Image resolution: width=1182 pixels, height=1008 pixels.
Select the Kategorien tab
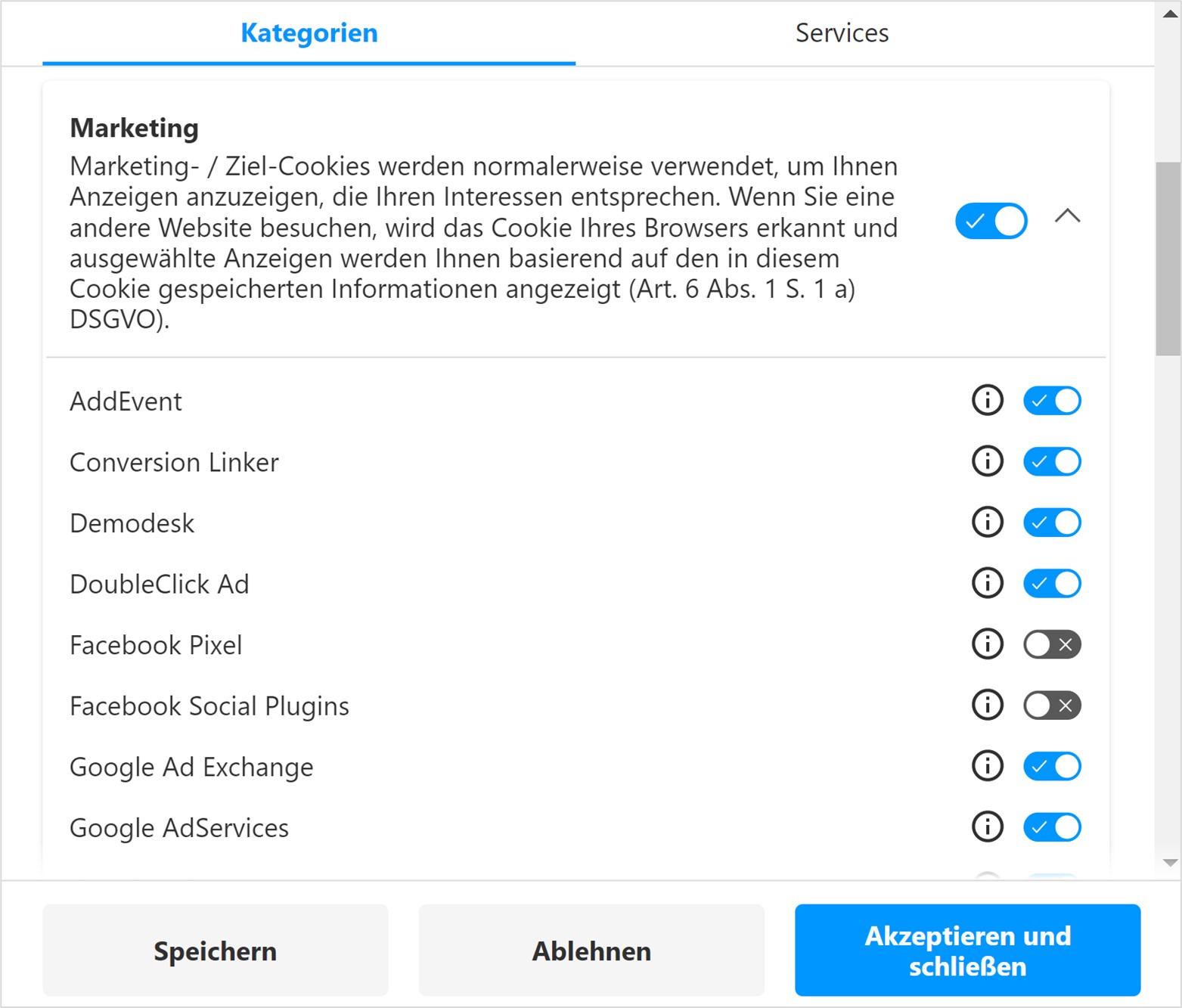pyautogui.click(x=309, y=33)
